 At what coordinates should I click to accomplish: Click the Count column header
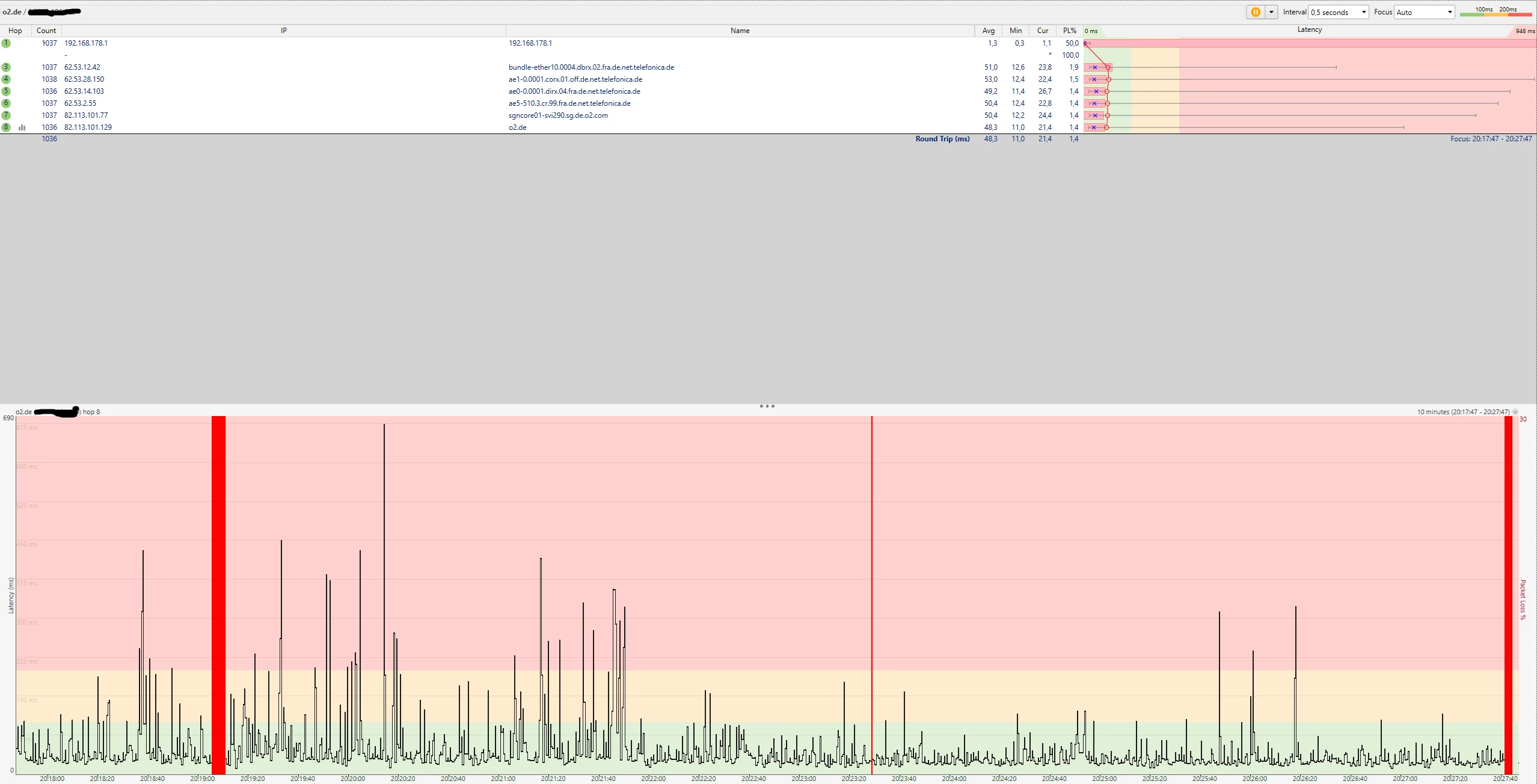tap(46, 31)
